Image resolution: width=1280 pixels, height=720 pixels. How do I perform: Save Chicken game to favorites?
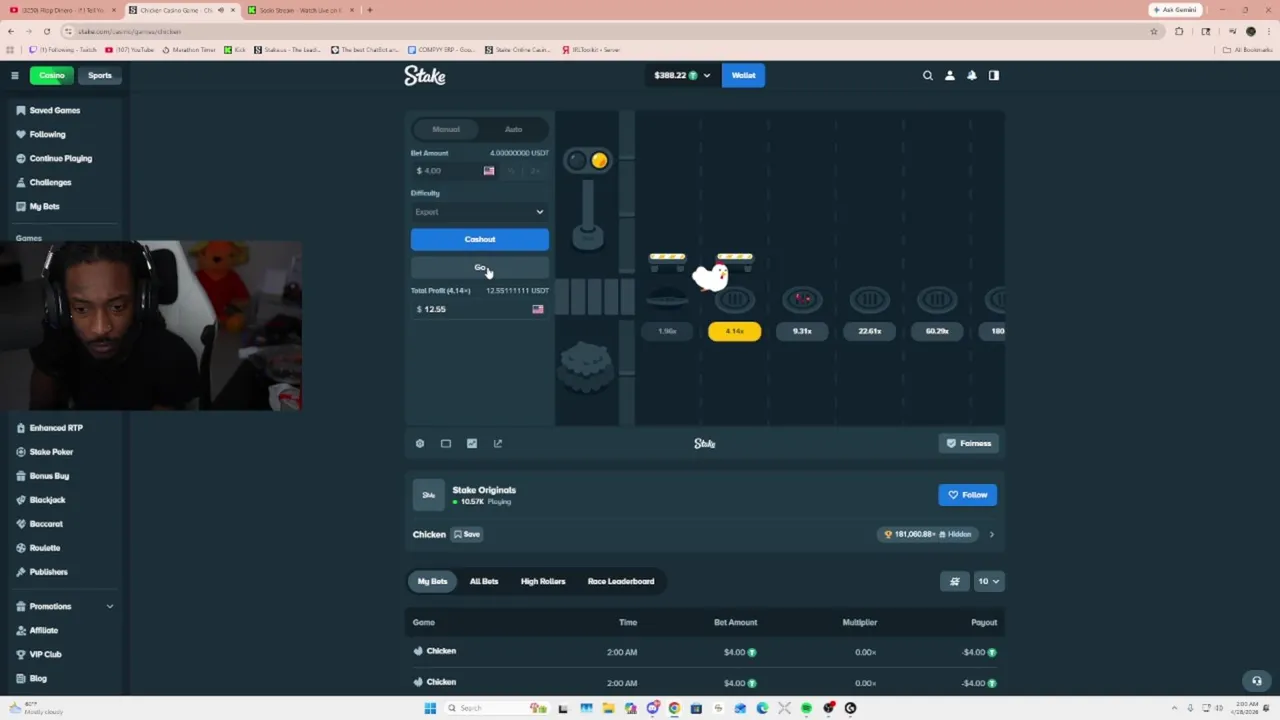(x=467, y=534)
